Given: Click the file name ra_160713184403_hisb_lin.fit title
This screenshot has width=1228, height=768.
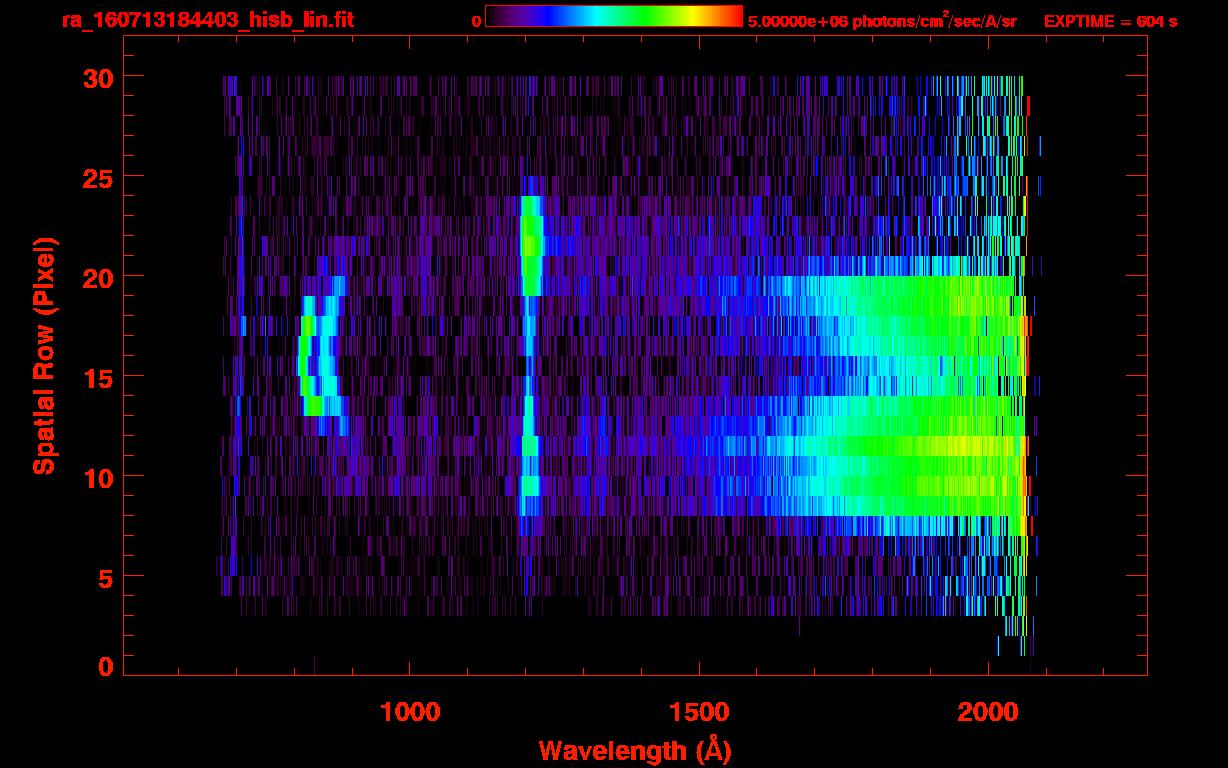Looking at the screenshot, I should click(x=207, y=20).
